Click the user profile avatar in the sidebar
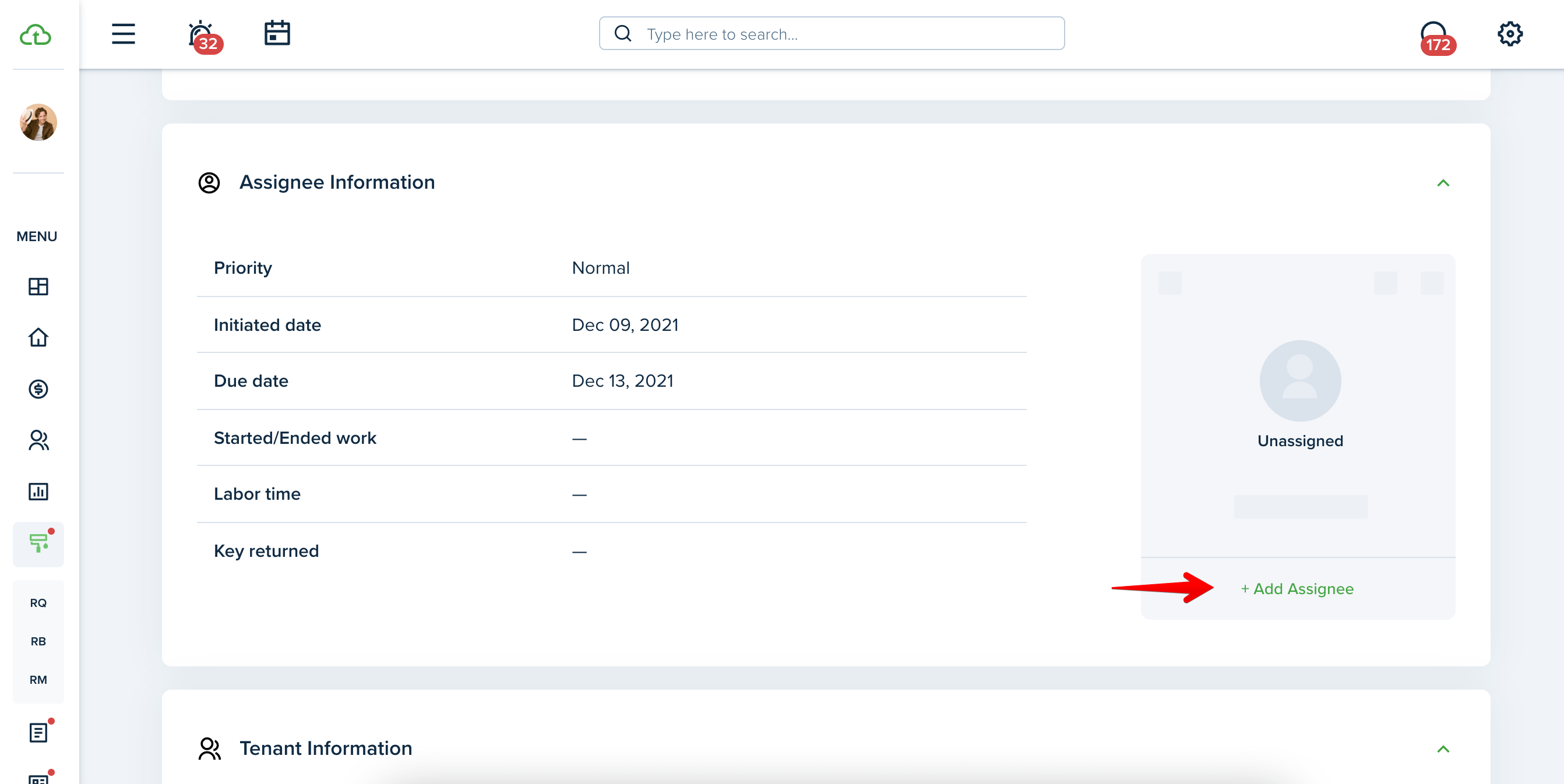 38,122
